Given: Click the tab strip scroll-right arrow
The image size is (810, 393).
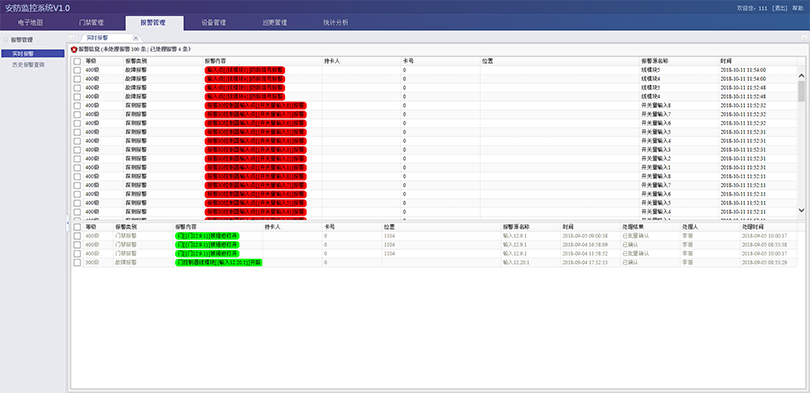Looking at the screenshot, I should pos(803,38).
